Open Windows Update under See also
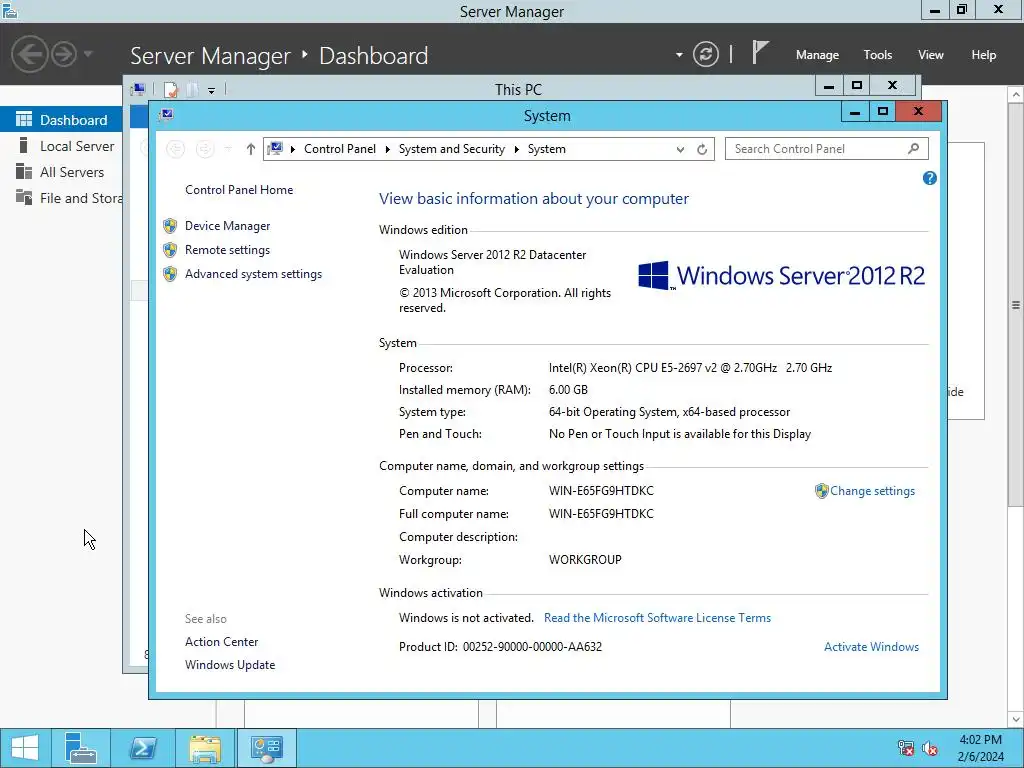 click(230, 665)
